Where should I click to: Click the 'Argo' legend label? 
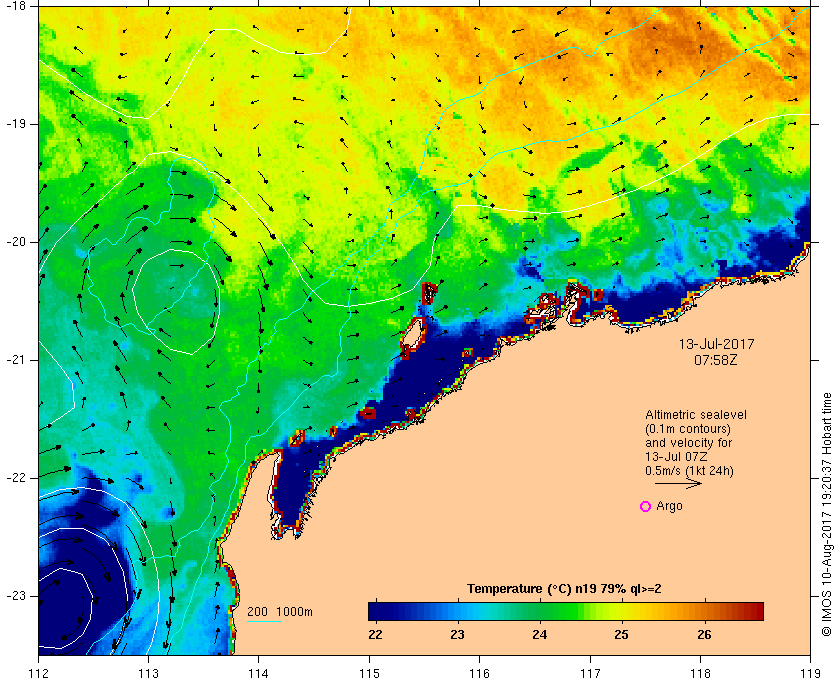(x=670, y=506)
